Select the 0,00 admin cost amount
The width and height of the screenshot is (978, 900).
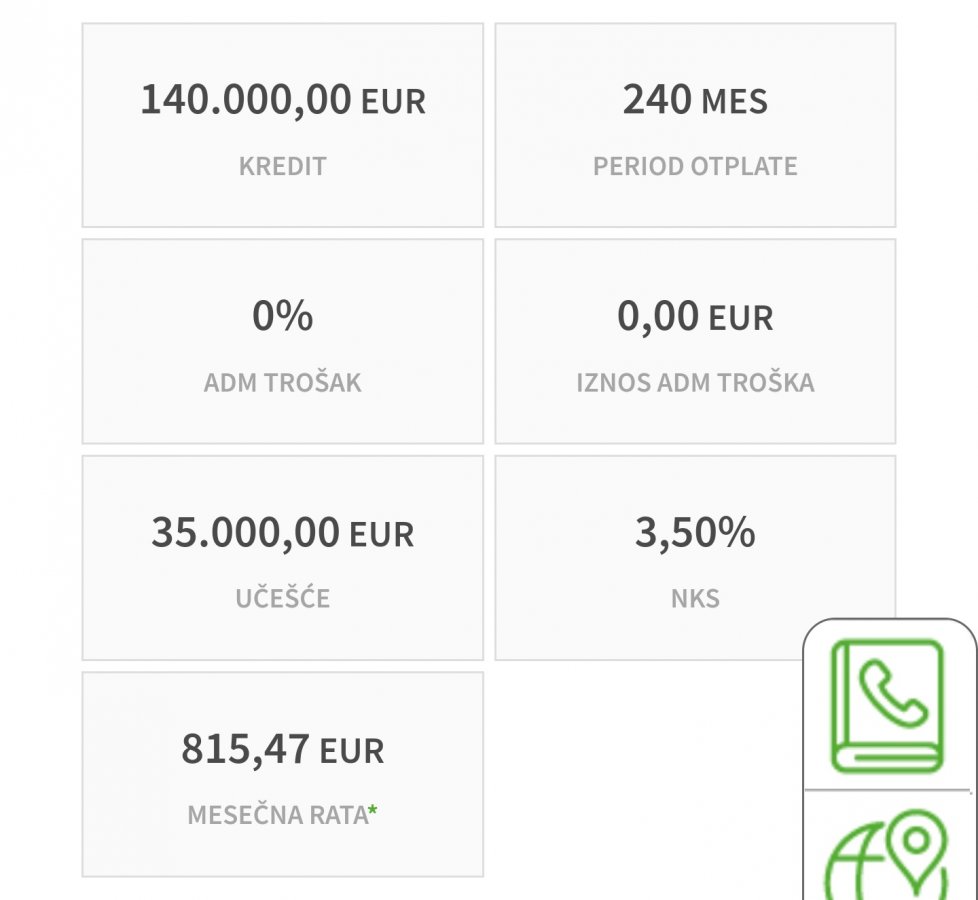click(658, 316)
